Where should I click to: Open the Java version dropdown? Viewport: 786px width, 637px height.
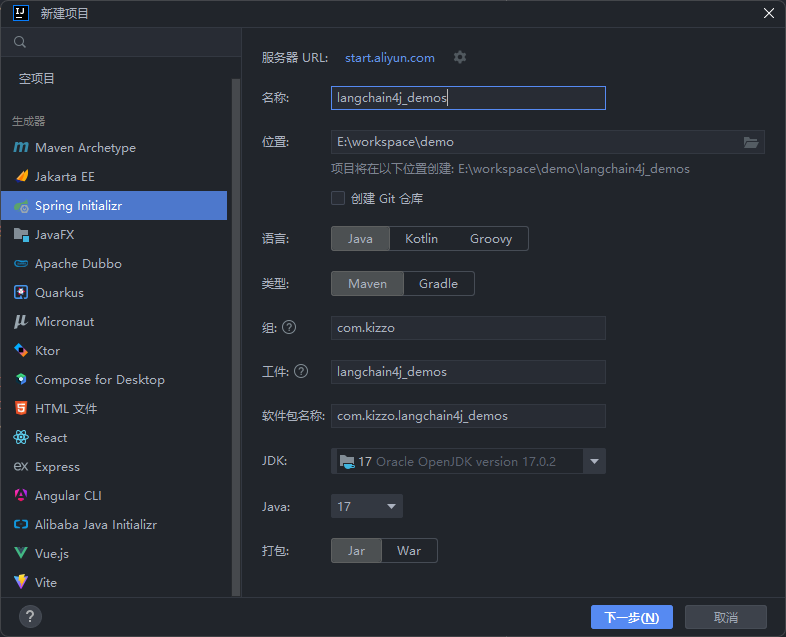[x=367, y=506]
